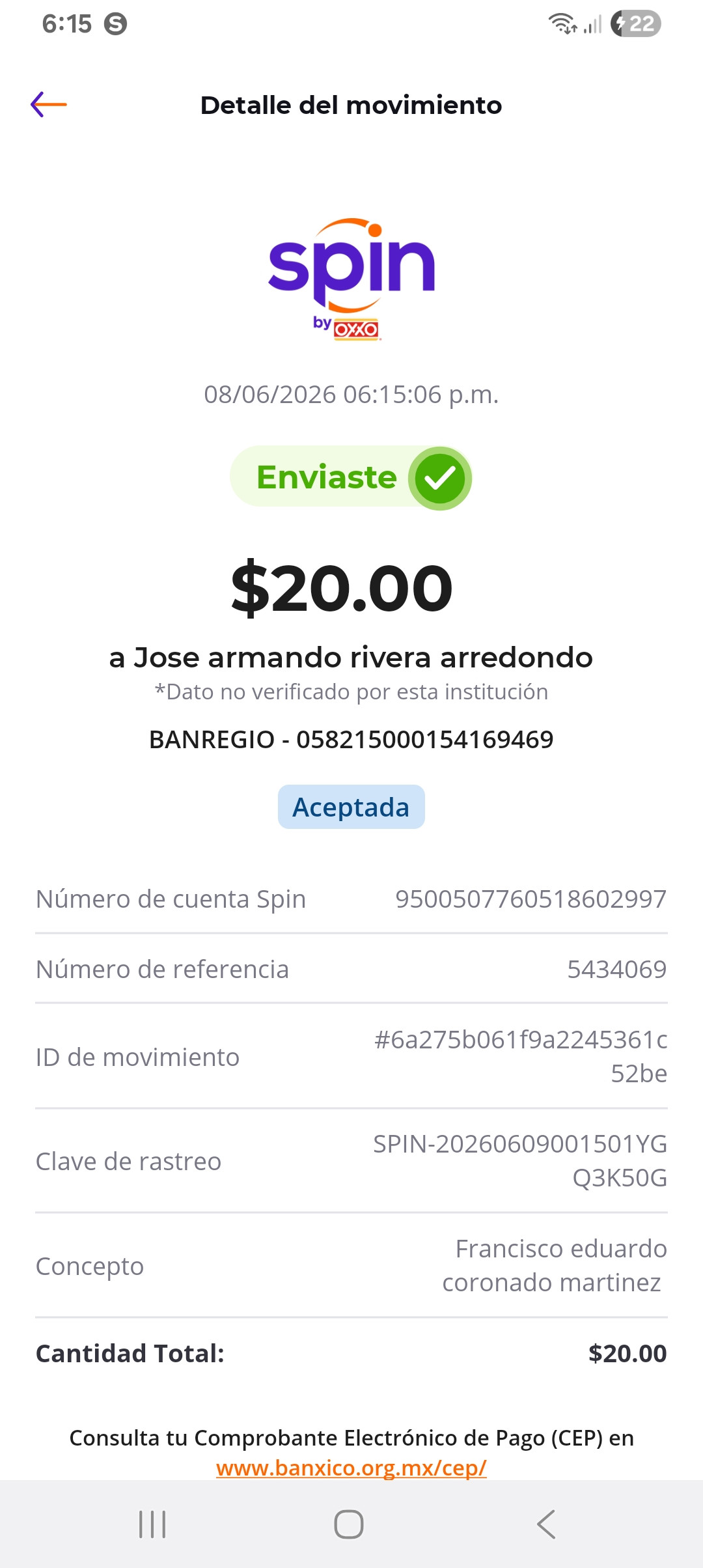The image size is (703, 1568).
Task: Tap the green checkmark next to Enviaste
Action: click(x=440, y=479)
